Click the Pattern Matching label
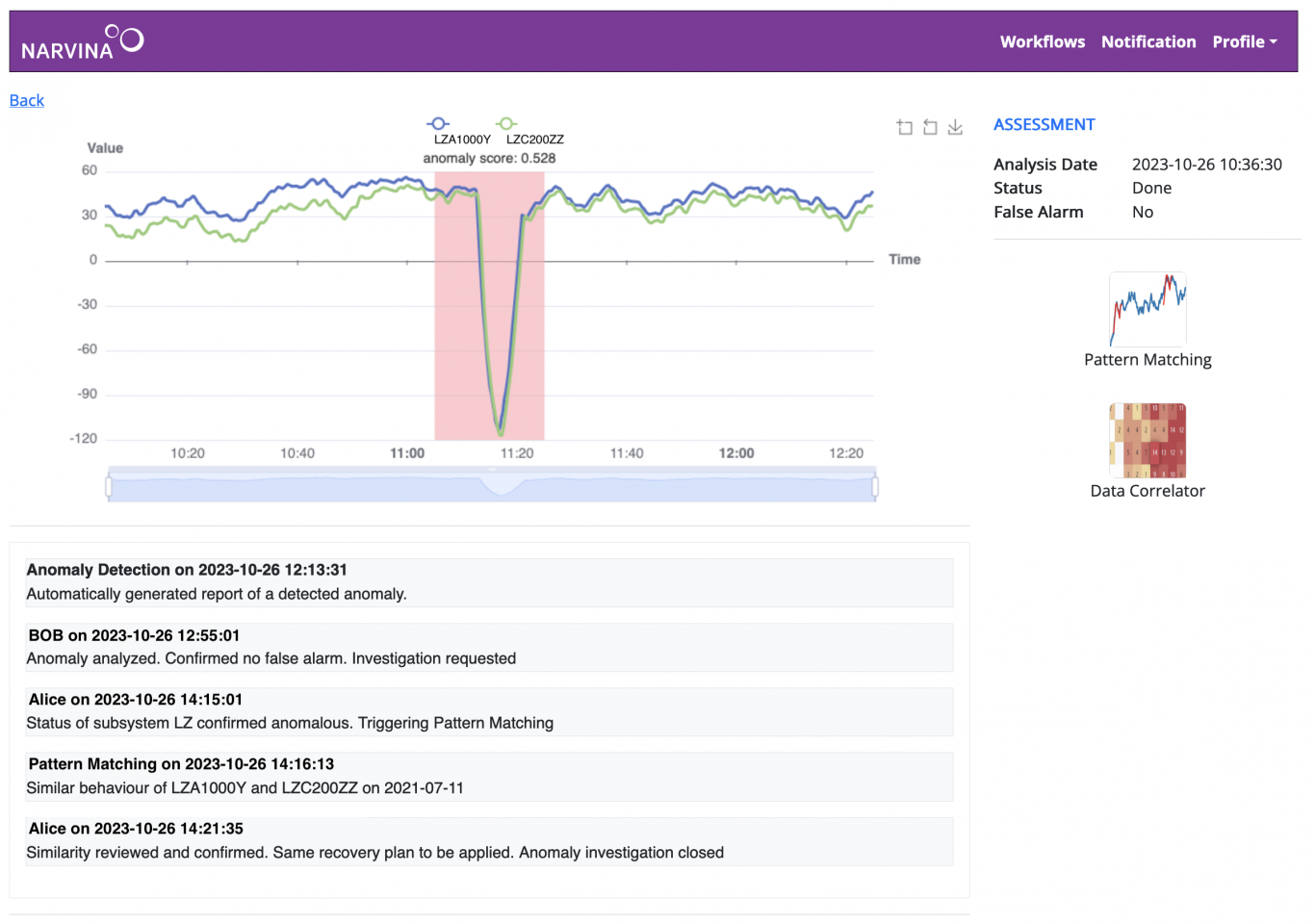The image size is (1315, 924). tap(1147, 360)
